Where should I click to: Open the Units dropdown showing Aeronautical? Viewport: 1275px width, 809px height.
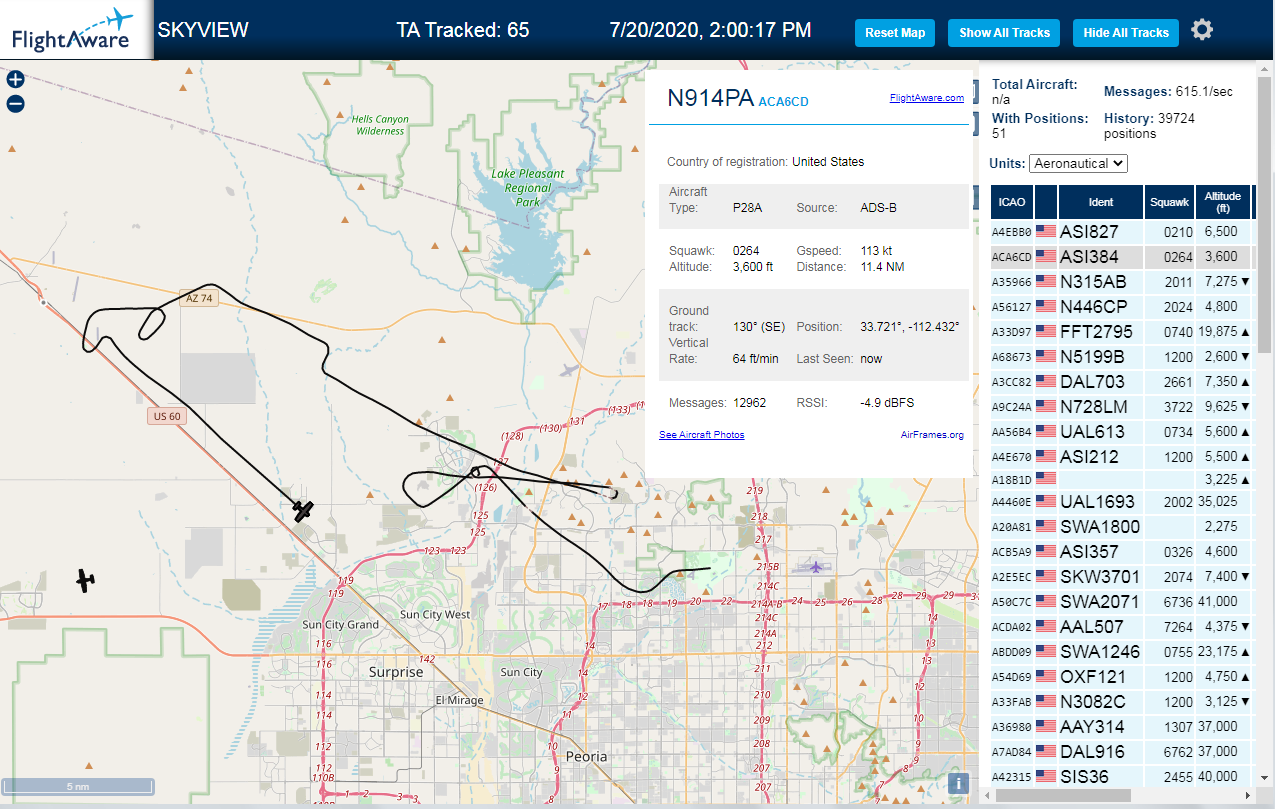[x=1078, y=163]
